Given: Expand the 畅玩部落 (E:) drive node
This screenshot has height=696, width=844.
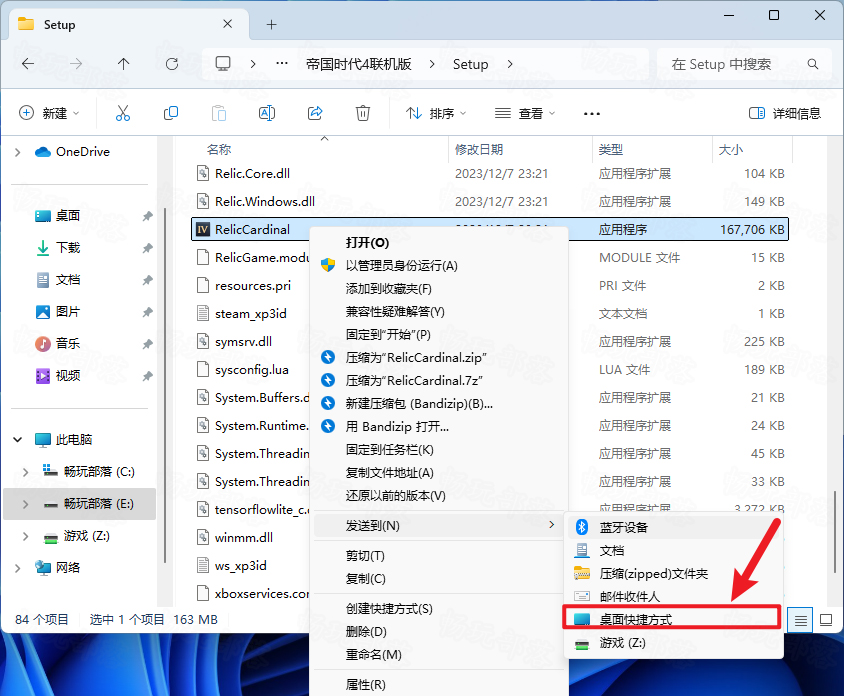Looking at the screenshot, I should 25,504.
